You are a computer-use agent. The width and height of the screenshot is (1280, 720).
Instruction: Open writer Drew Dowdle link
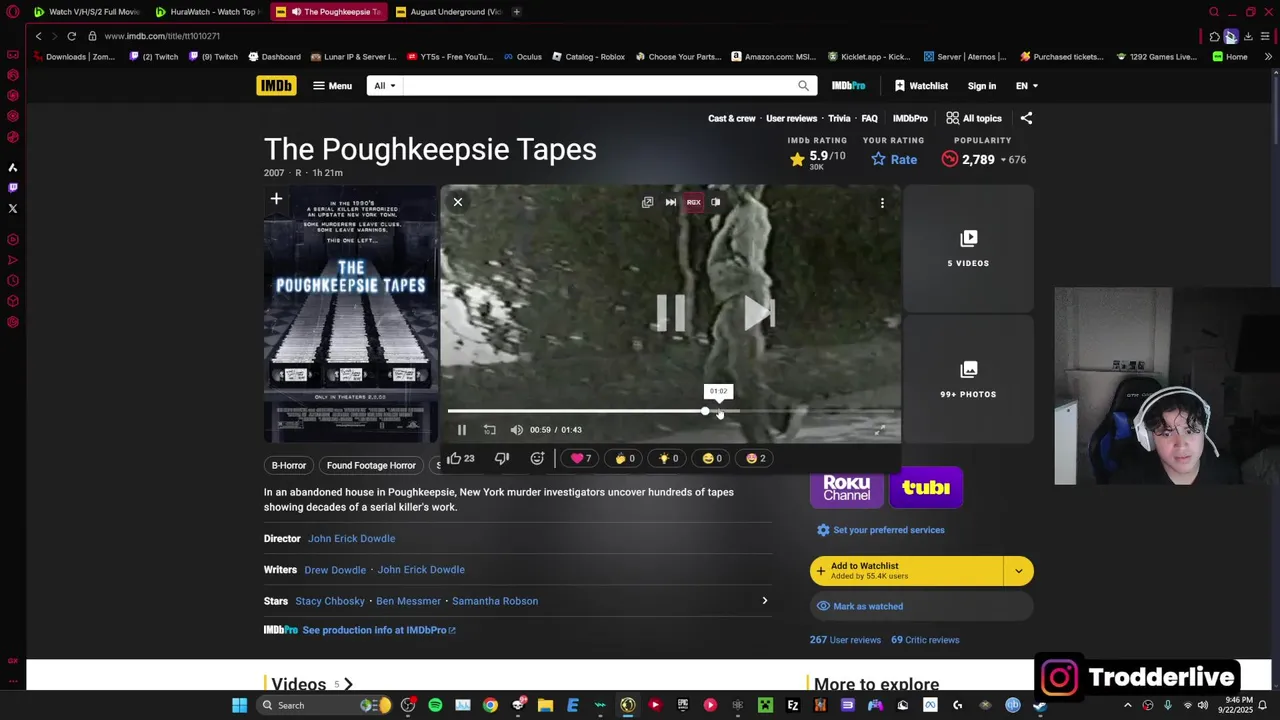(x=335, y=570)
